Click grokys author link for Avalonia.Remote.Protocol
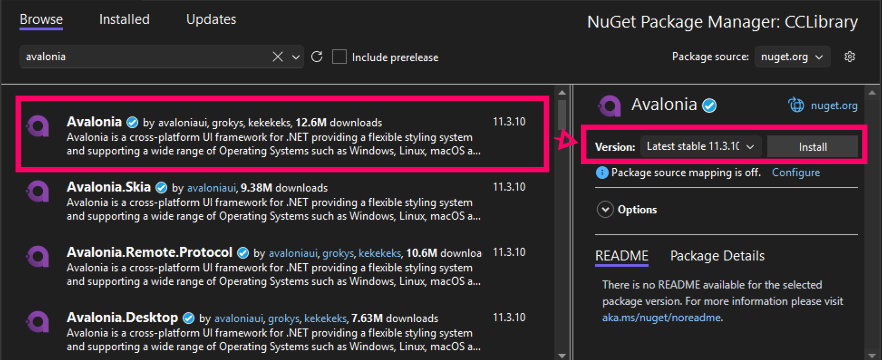 point(339,253)
